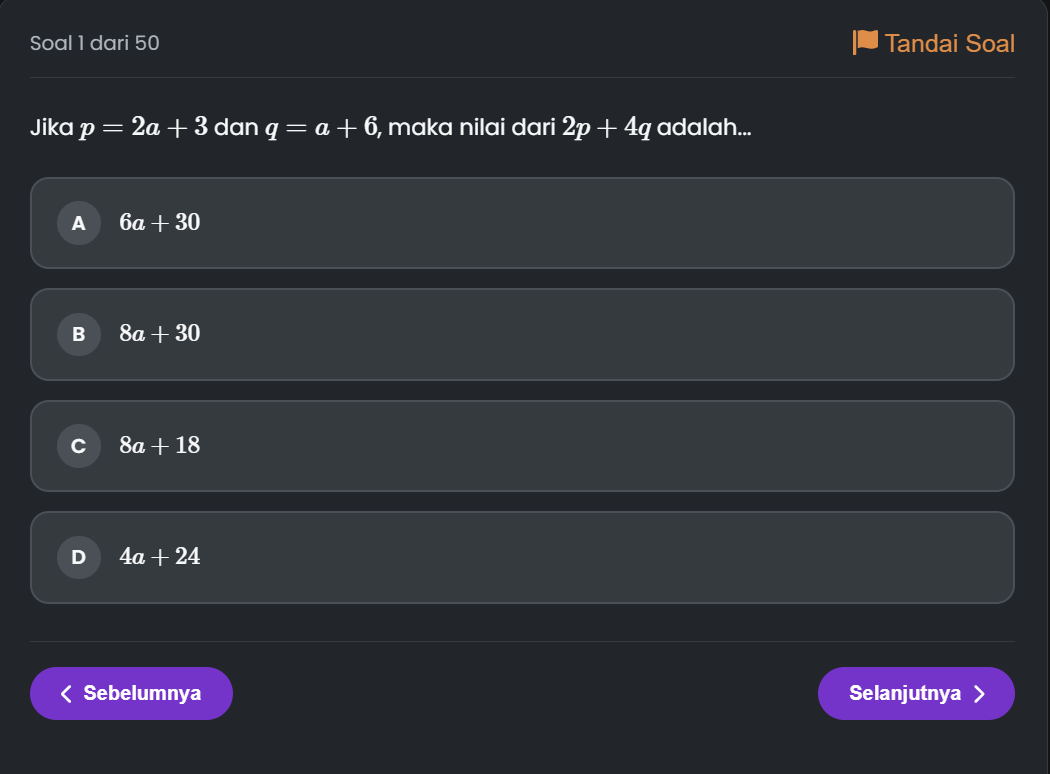Choose answer text 6a + 30
1050x774 pixels.
click(x=160, y=222)
